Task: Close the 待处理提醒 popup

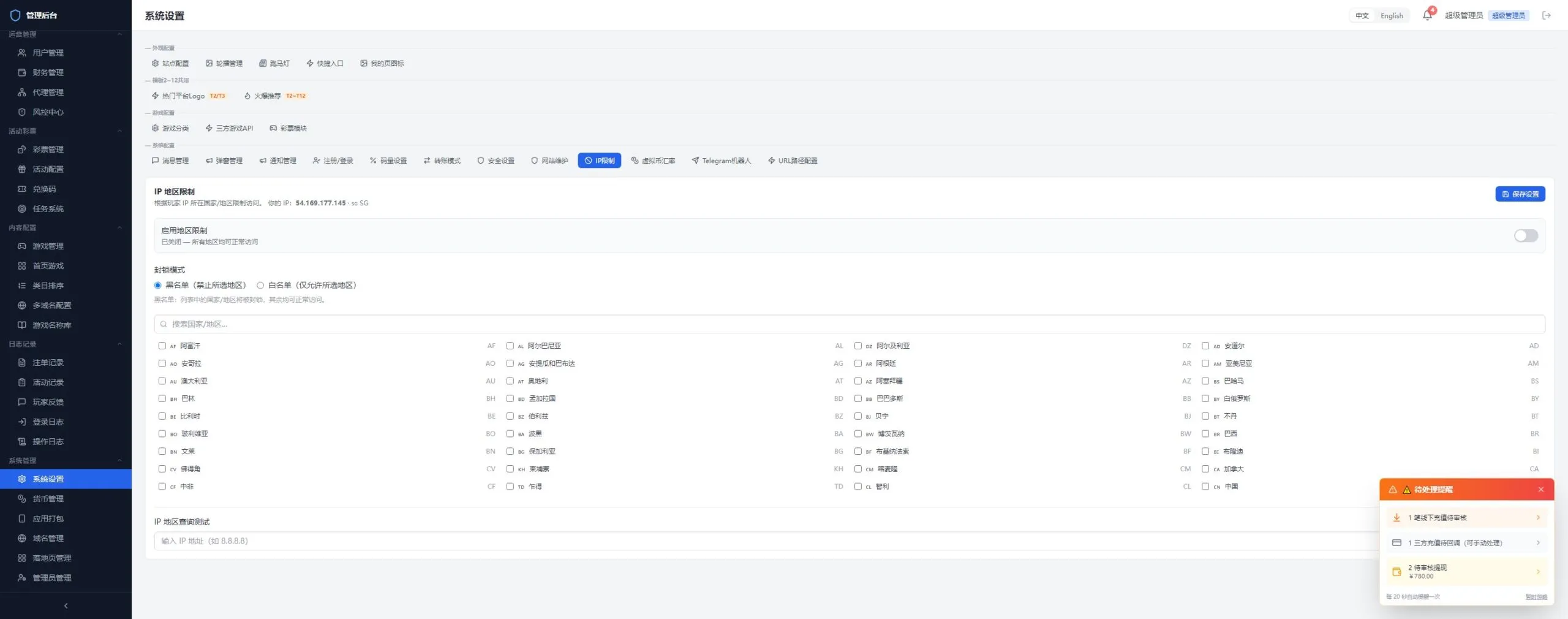Action: [x=1541, y=490]
